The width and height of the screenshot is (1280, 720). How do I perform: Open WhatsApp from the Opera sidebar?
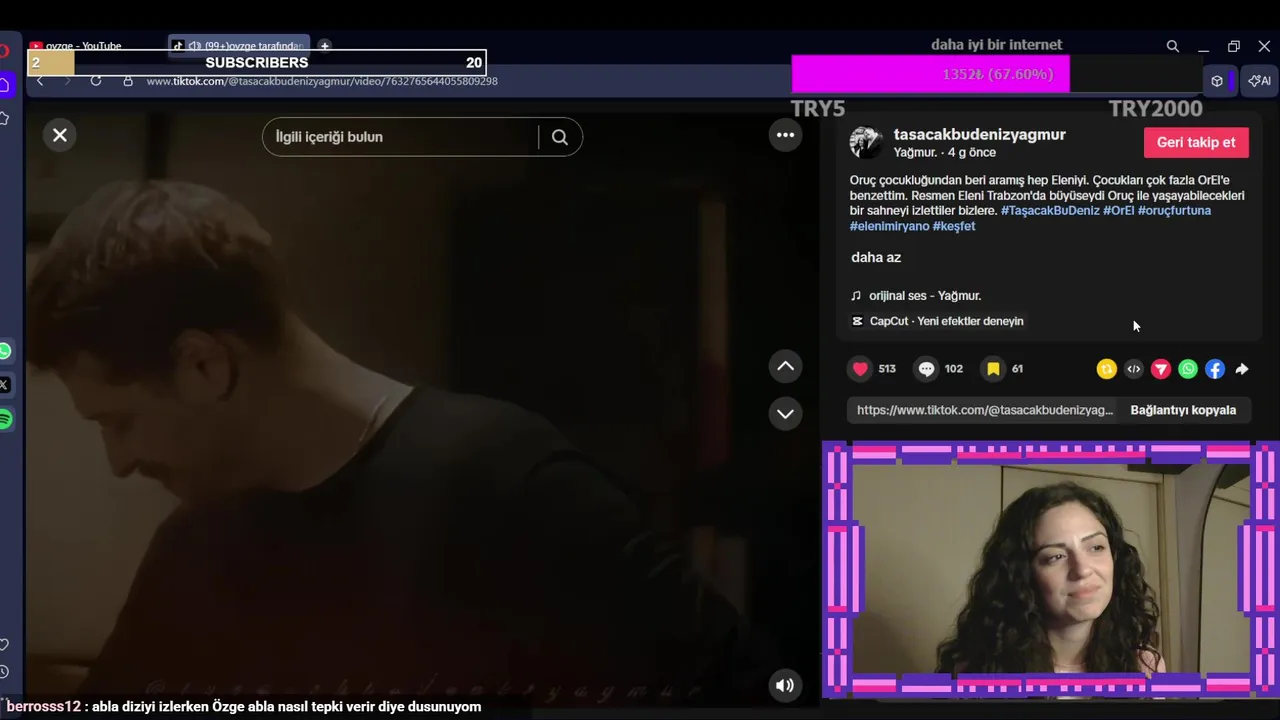click(5, 351)
